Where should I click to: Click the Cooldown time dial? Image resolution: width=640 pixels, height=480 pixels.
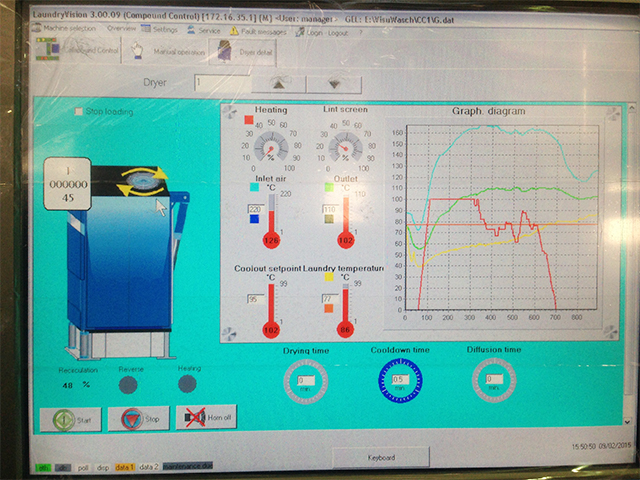tap(400, 381)
